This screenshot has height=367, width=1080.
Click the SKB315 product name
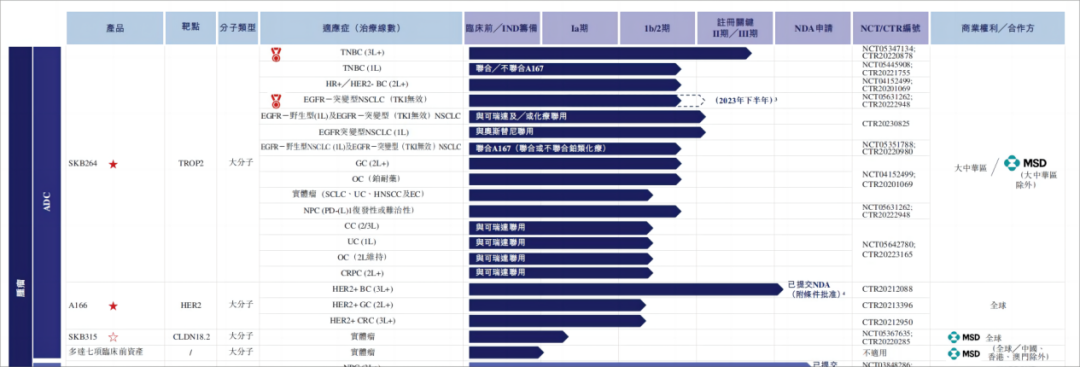tap(82, 337)
